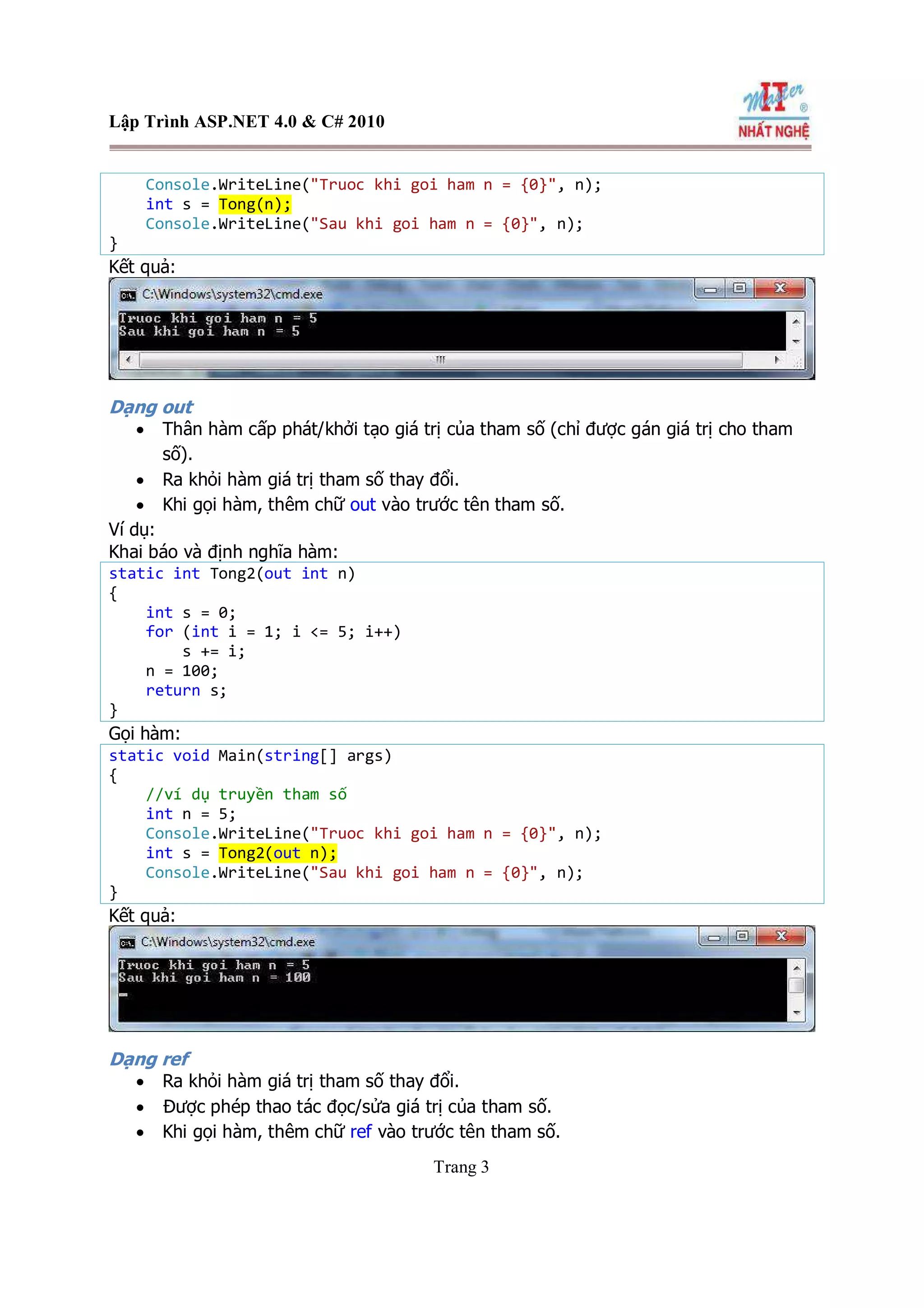This screenshot has width=924, height=1308.
Task: Click scroll-down arrow in second console
Action: pos(796,1013)
